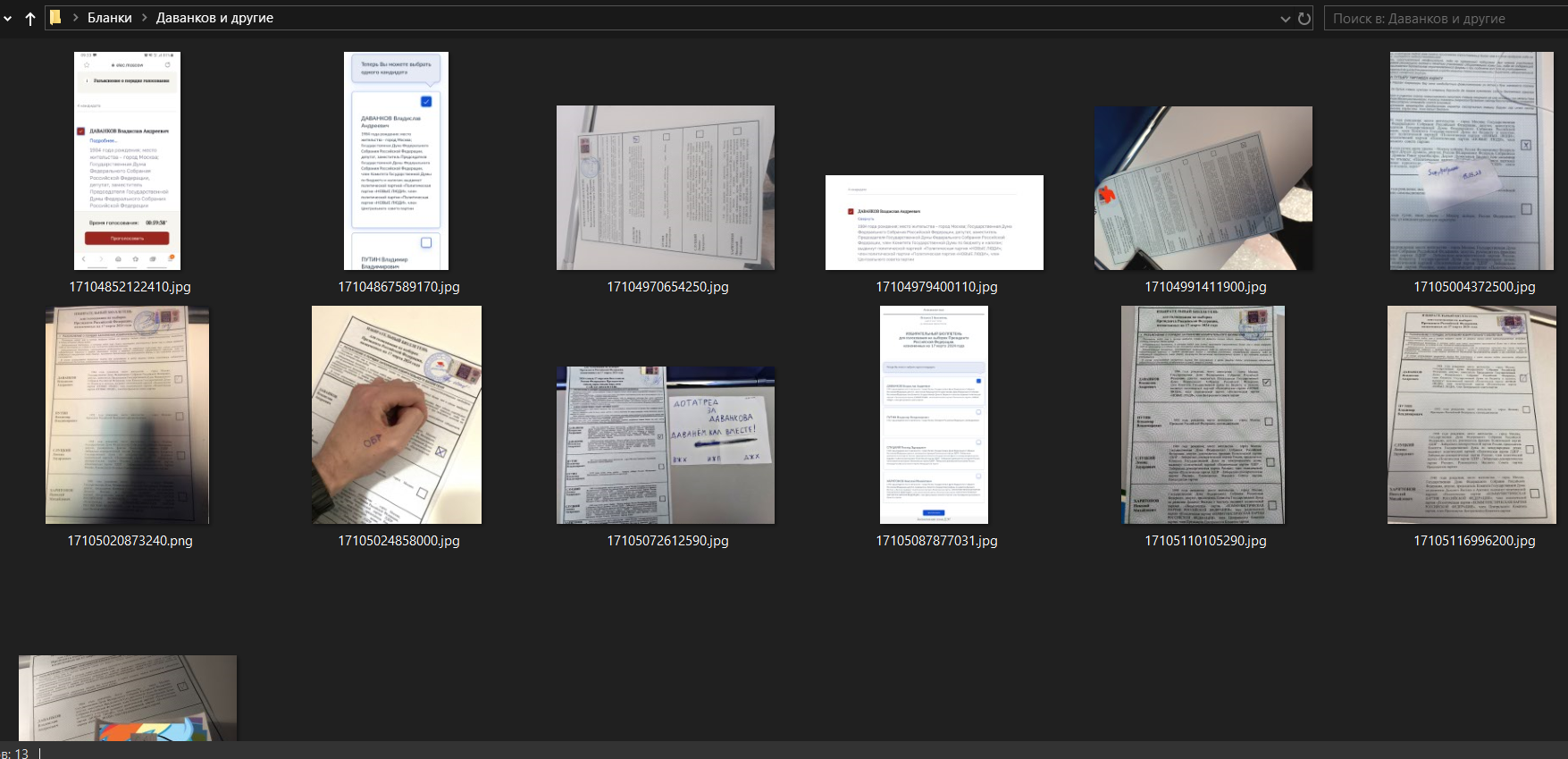This screenshot has width=1568, height=759.
Task: Click the file name 17105004372500.jpg
Action: click(1475, 287)
